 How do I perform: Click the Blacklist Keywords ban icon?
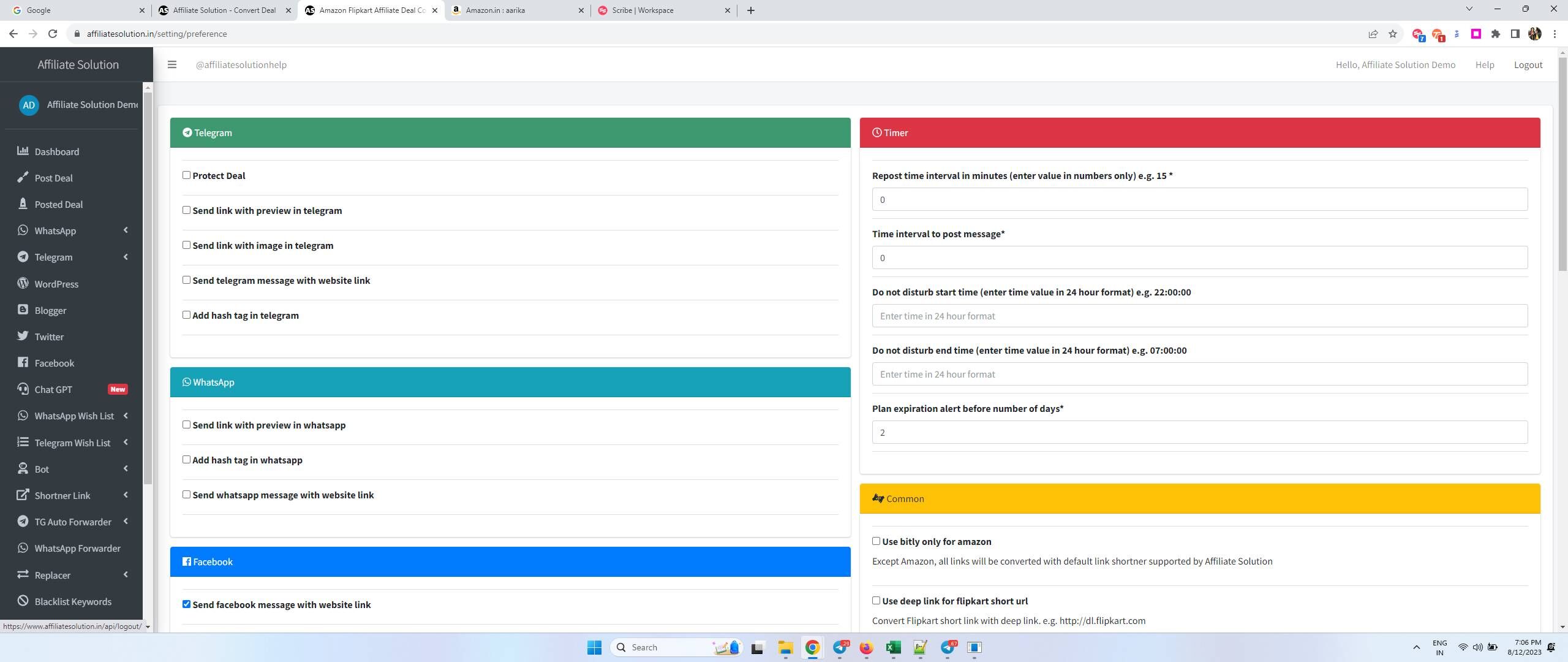point(23,601)
